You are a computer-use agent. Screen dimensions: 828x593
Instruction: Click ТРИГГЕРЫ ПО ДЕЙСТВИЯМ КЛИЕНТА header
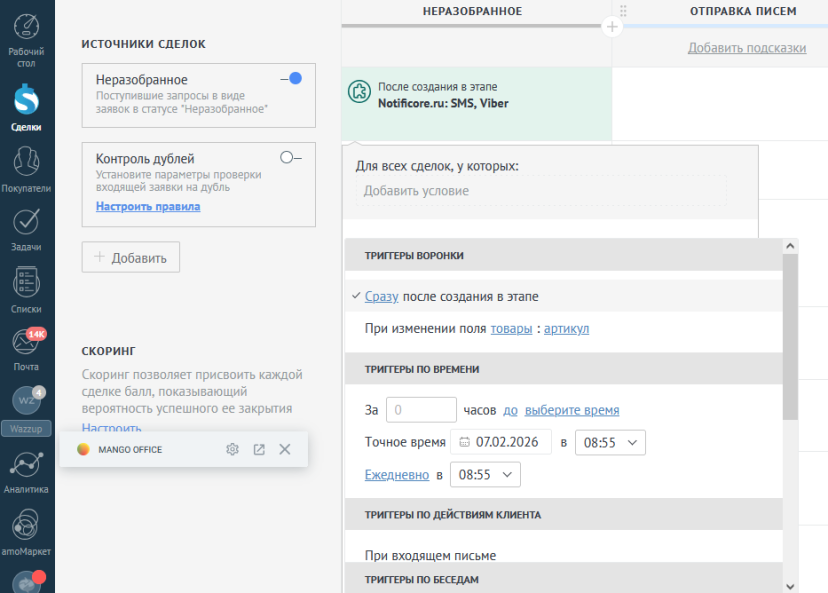click(x=563, y=514)
